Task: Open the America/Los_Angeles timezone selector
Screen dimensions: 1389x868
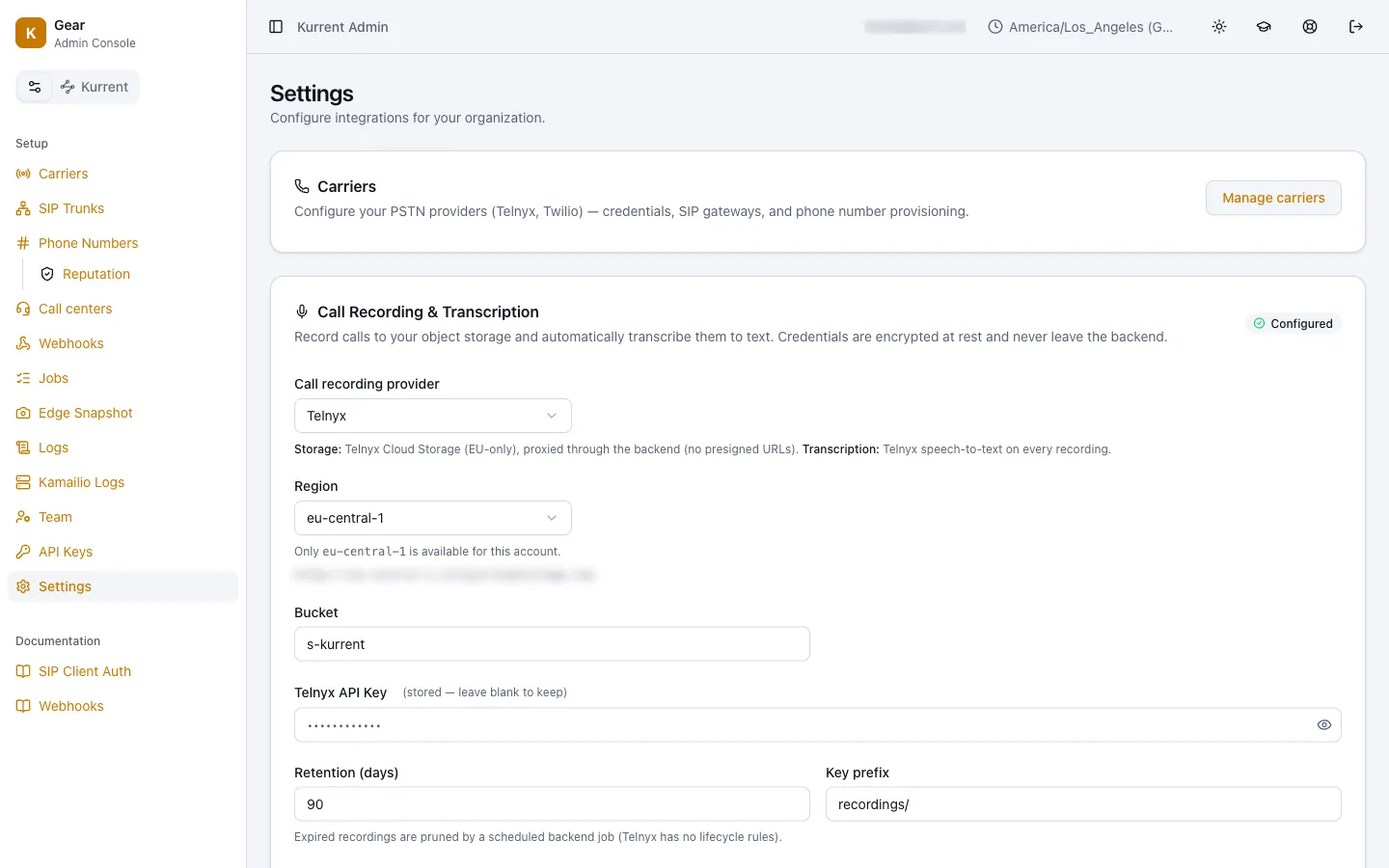Action: pos(1081,27)
